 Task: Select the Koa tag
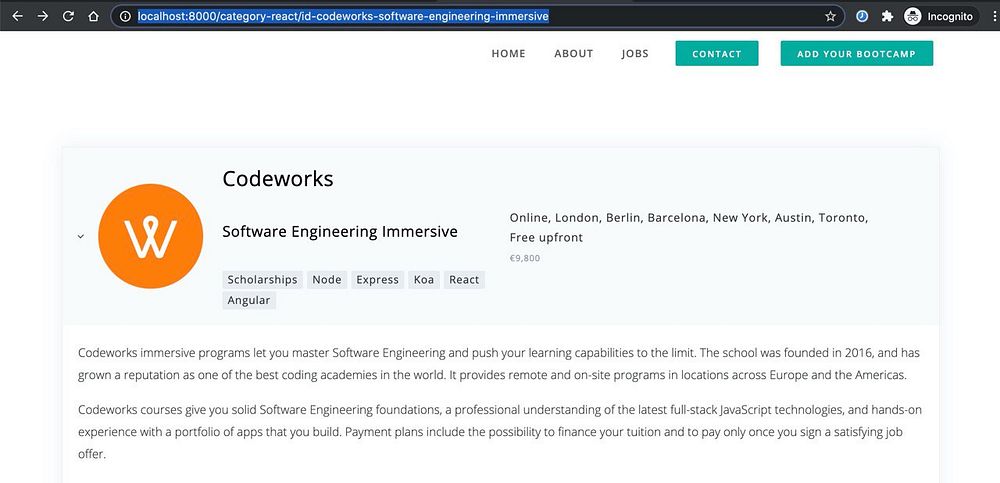tap(423, 279)
